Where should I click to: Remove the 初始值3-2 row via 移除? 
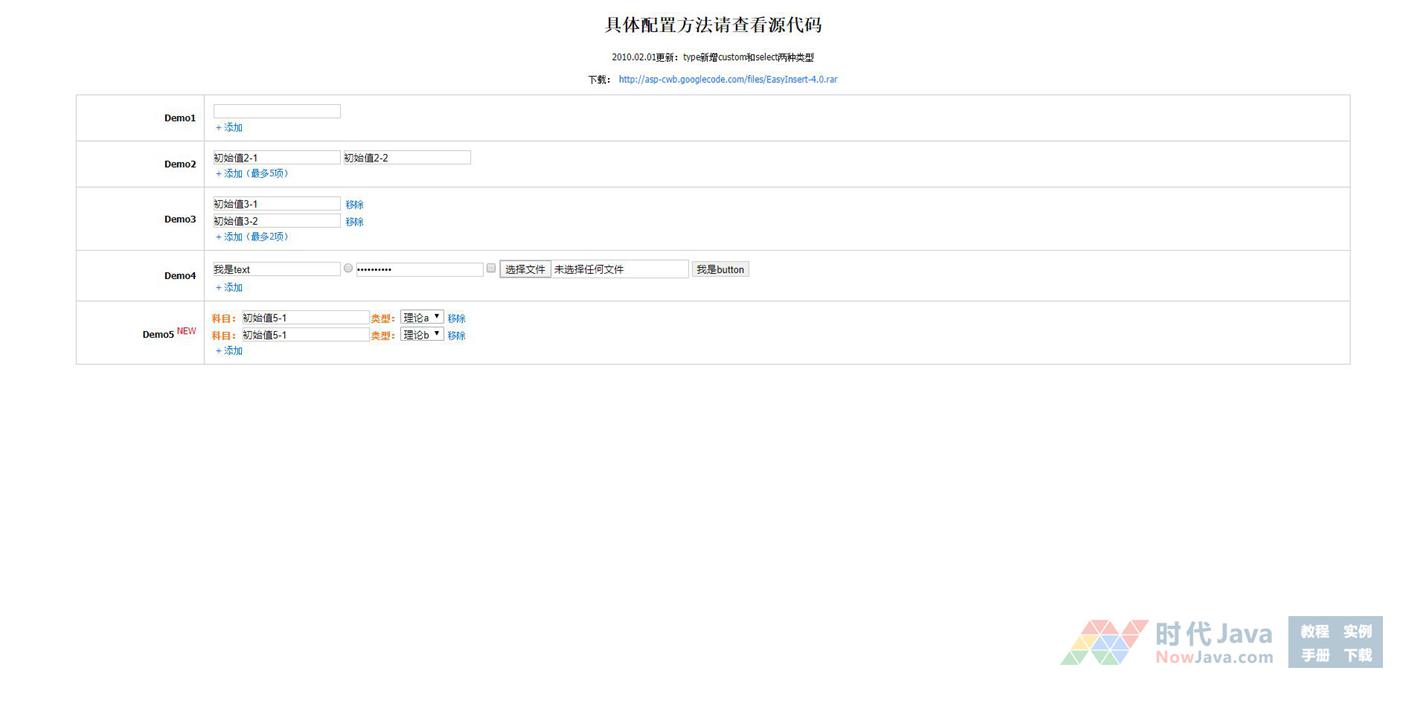coord(355,222)
